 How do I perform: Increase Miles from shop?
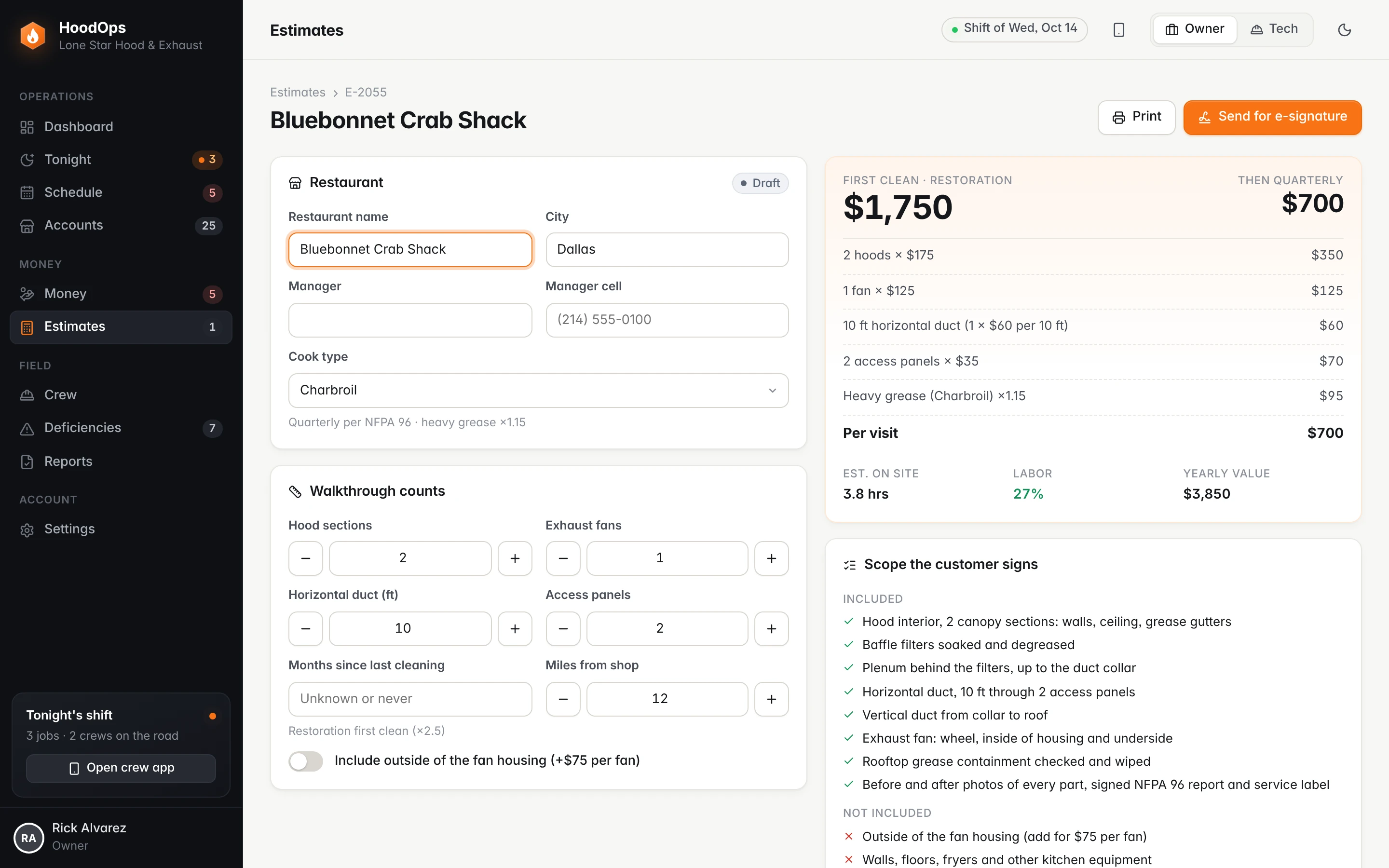point(771,699)
